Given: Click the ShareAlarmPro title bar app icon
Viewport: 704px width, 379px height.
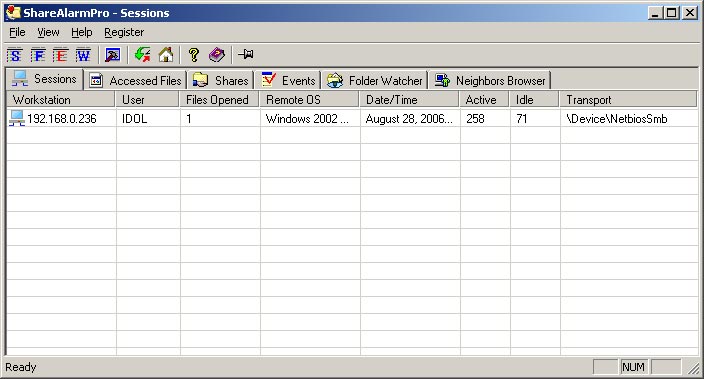Looking at the screenshot, I should 13,12.
